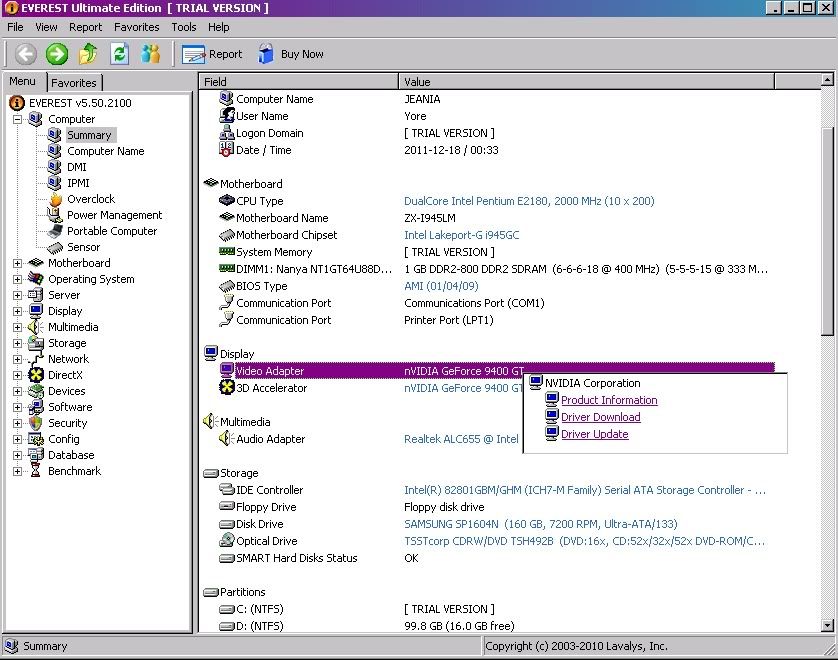Click the Report toolbar button

coord(212,54)
